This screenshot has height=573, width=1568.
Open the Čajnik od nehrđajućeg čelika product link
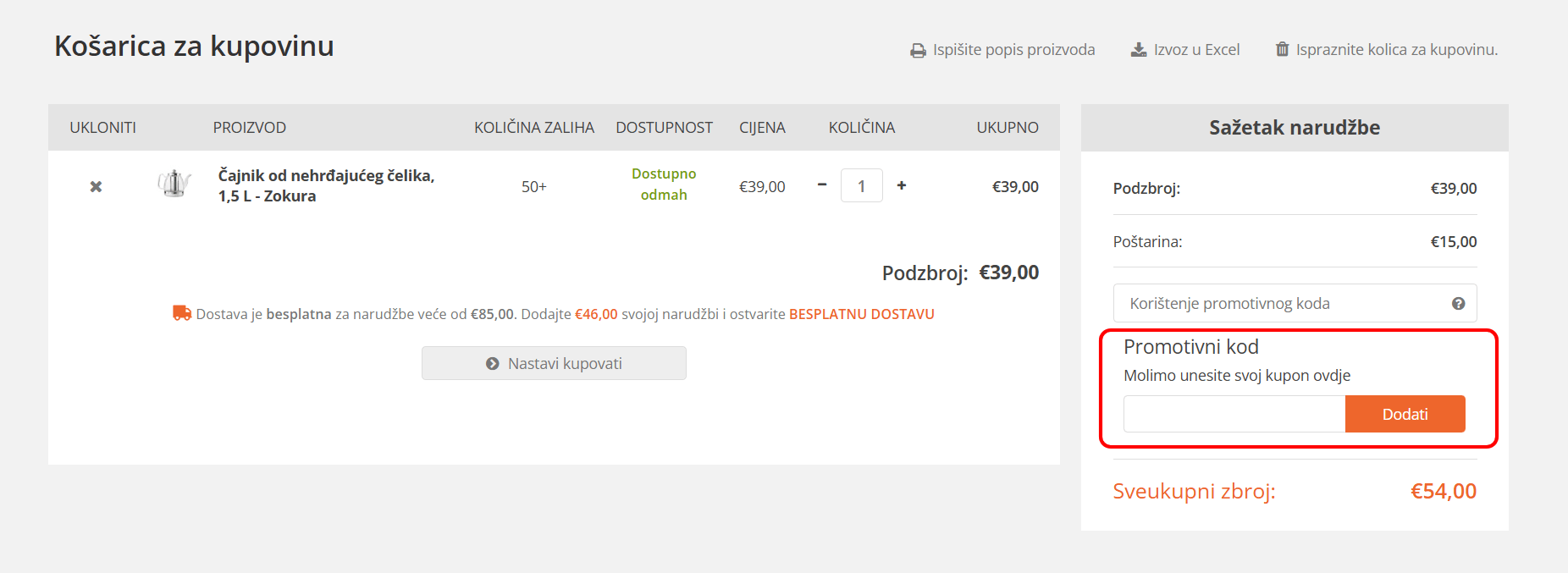[324, 185]
